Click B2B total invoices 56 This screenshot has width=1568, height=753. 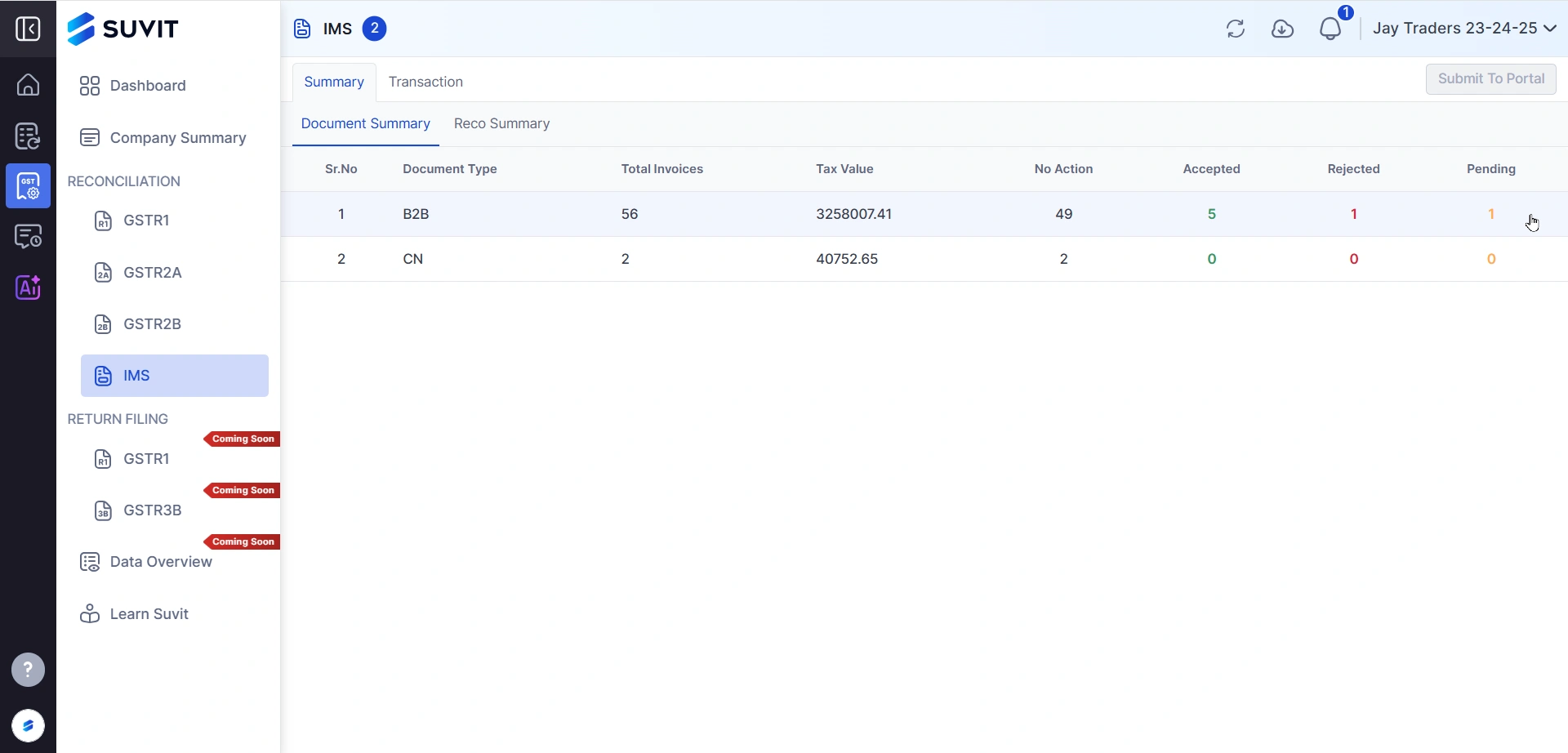[x=630, y=214]
